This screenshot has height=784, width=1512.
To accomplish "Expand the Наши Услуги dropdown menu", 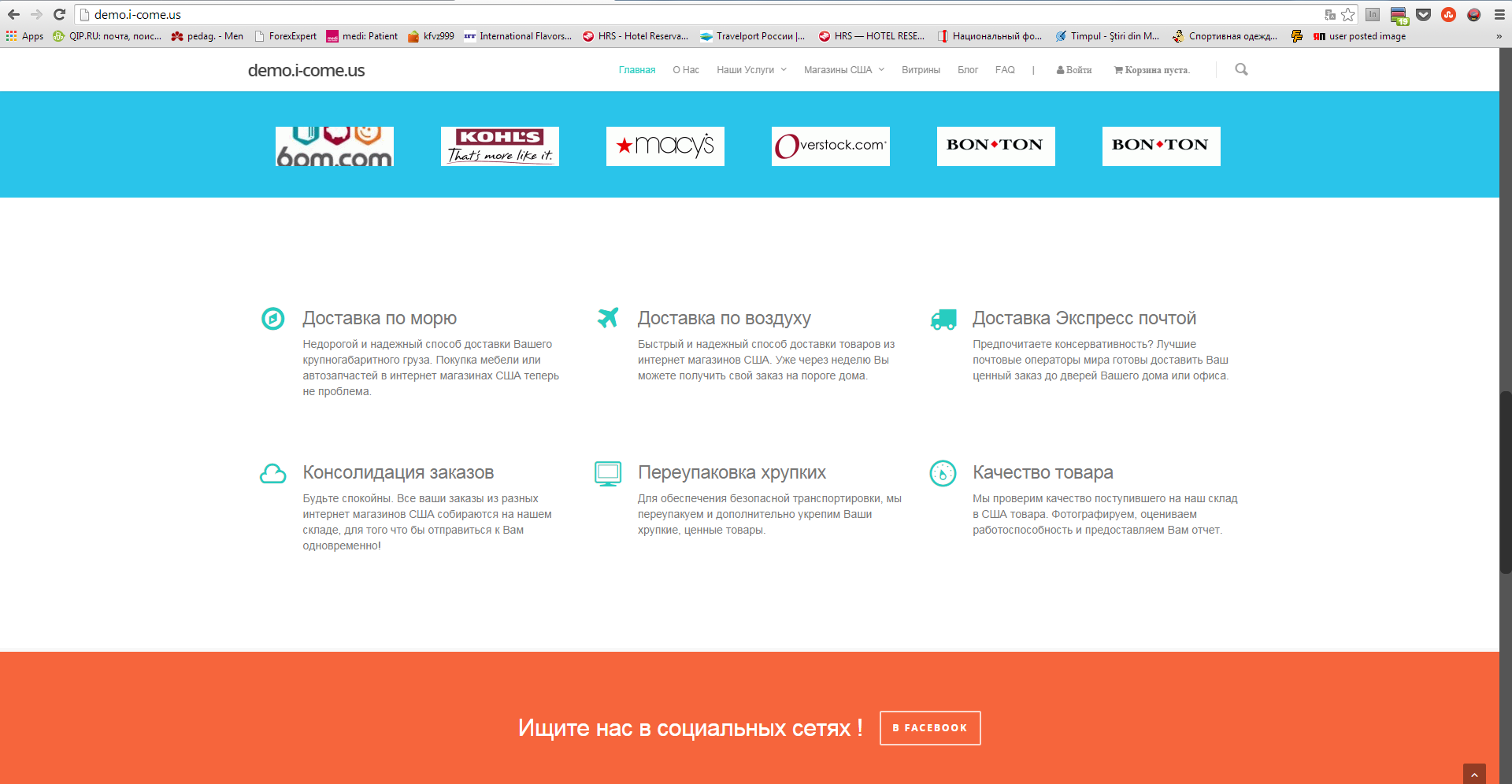I will (x=751, y=70).
